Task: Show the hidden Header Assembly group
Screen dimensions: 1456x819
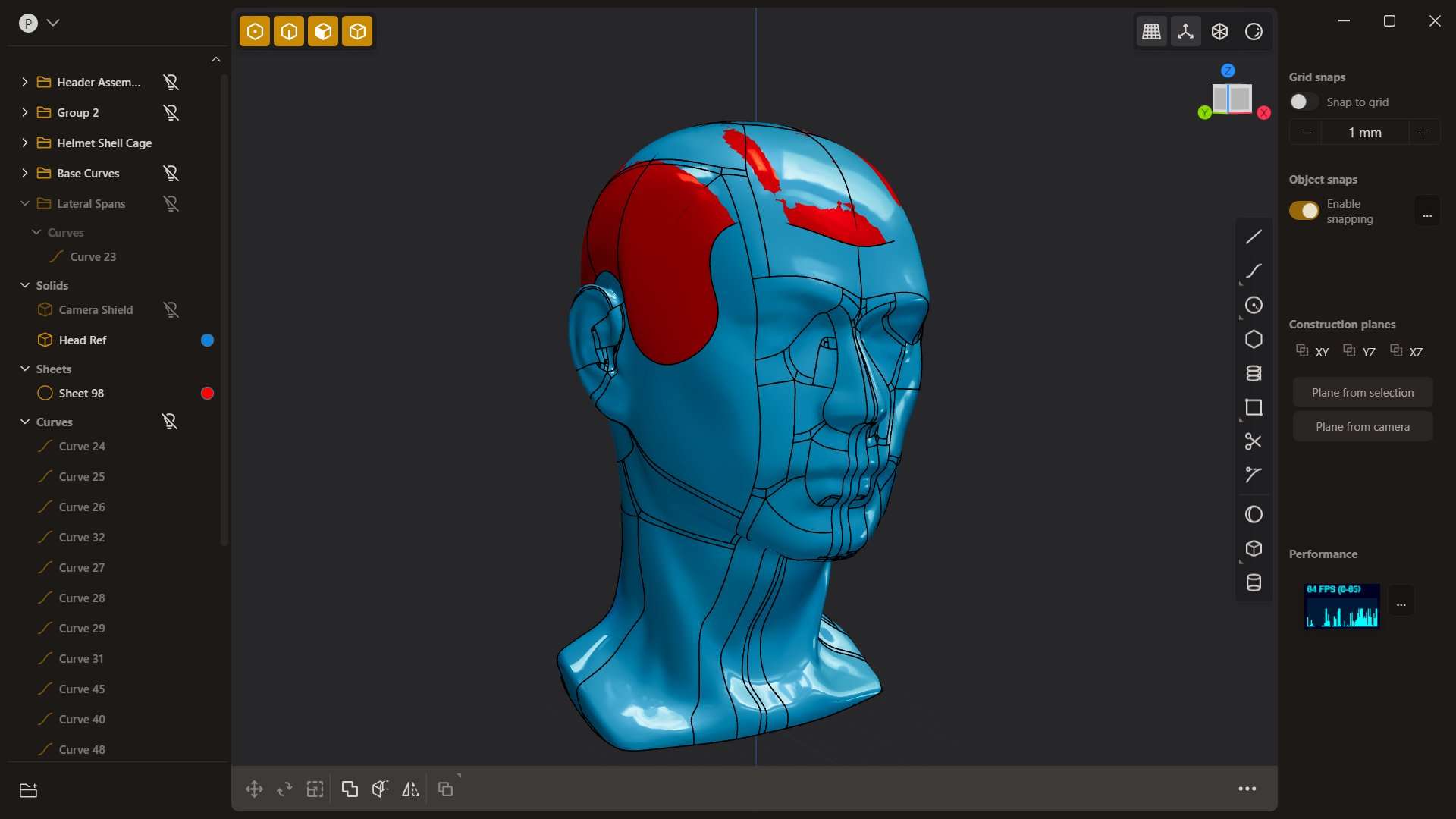Action: (x=171, y=82)
